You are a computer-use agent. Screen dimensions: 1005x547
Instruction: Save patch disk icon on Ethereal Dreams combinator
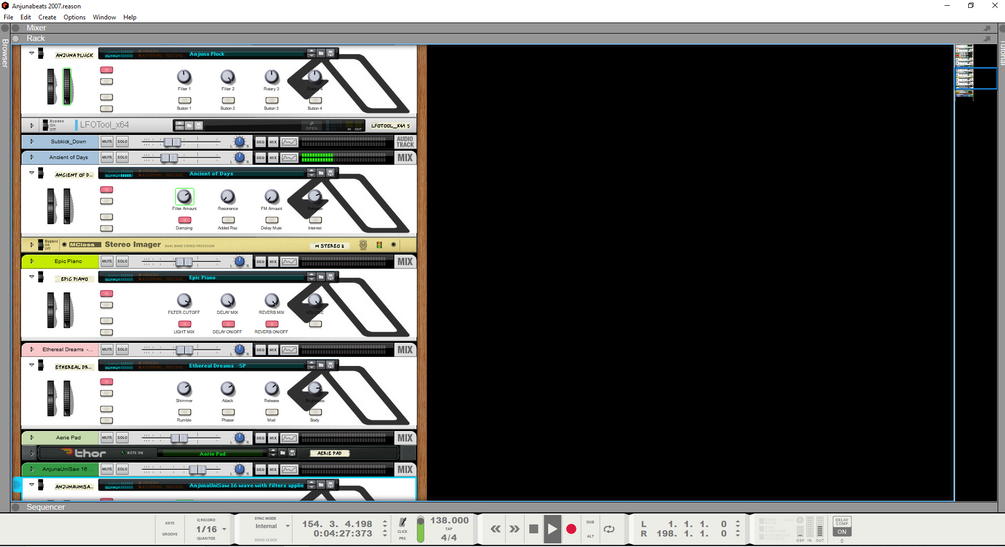coord(331,365)
